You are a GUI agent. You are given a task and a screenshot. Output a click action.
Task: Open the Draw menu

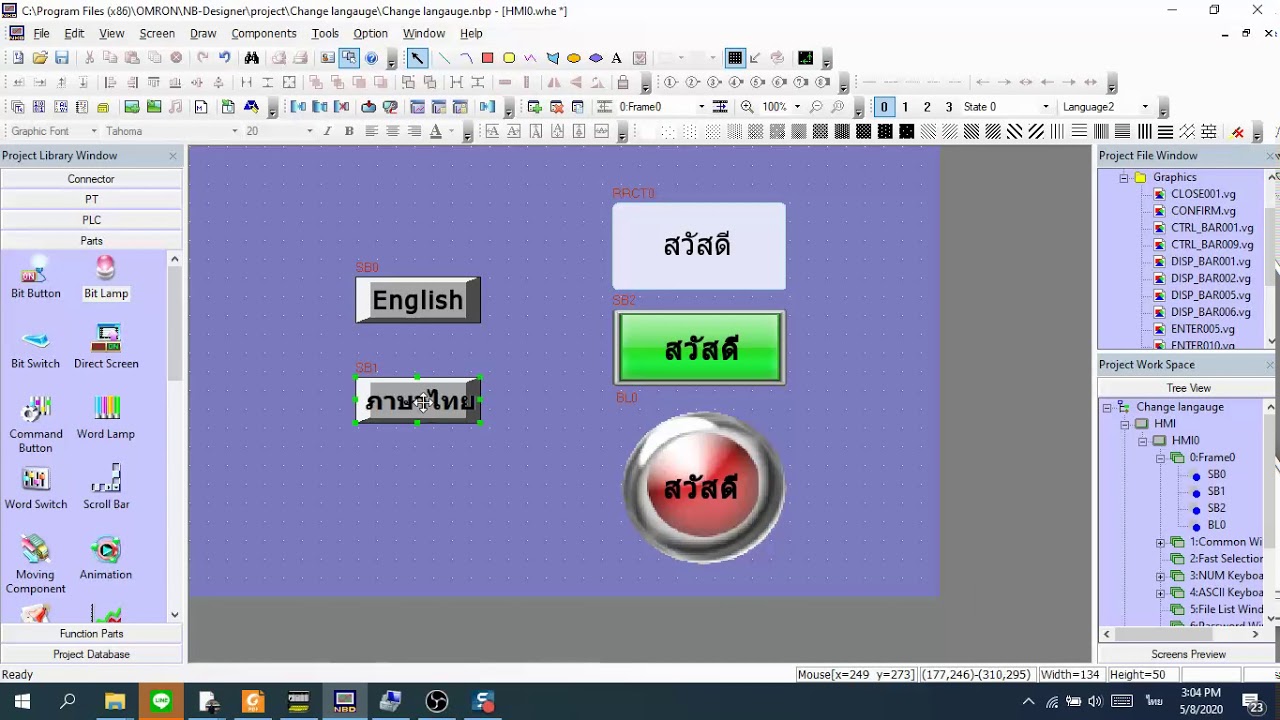tap(203, 33)
